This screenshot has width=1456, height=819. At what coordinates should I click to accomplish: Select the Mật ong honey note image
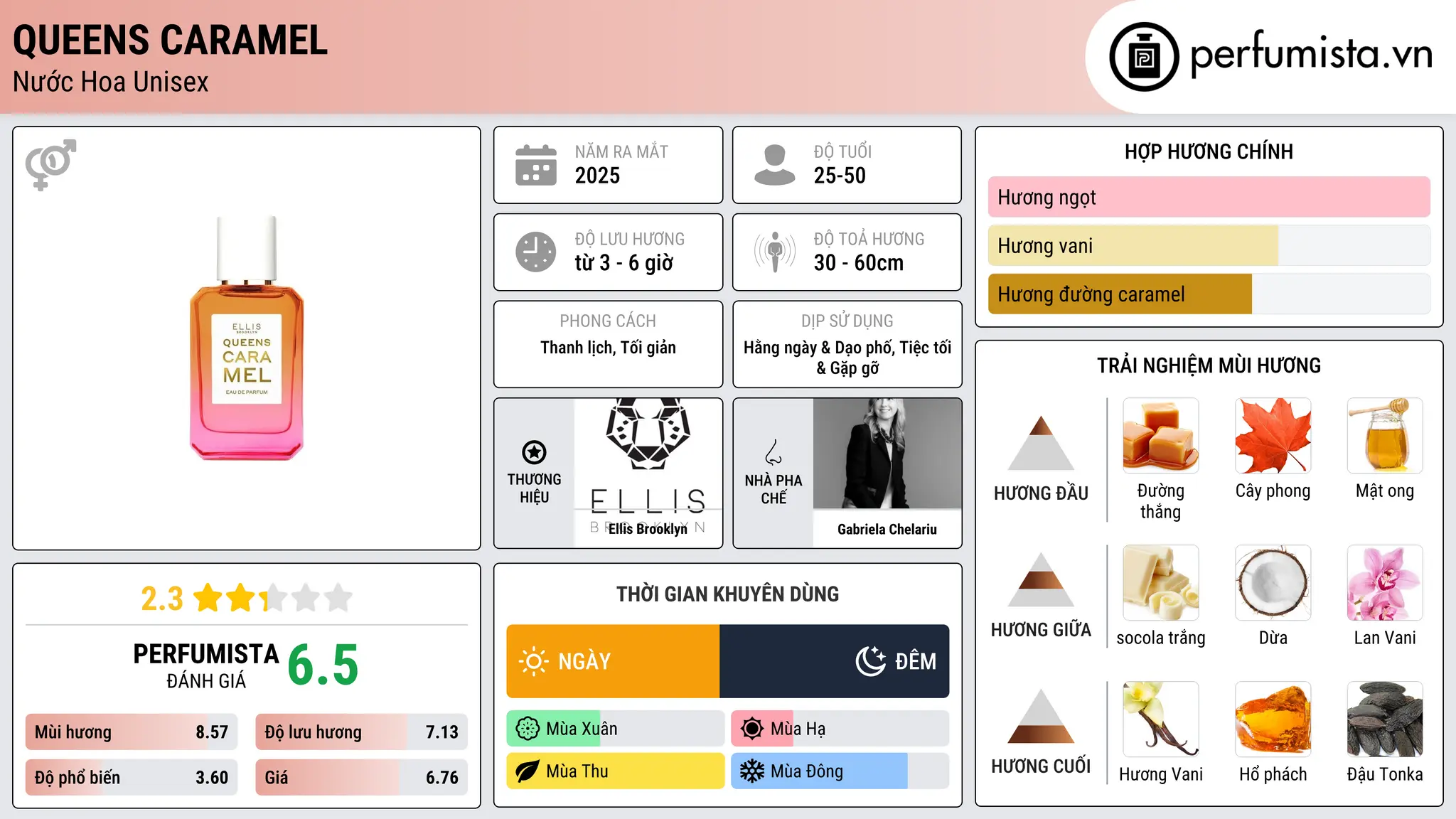click(1385, 436)
